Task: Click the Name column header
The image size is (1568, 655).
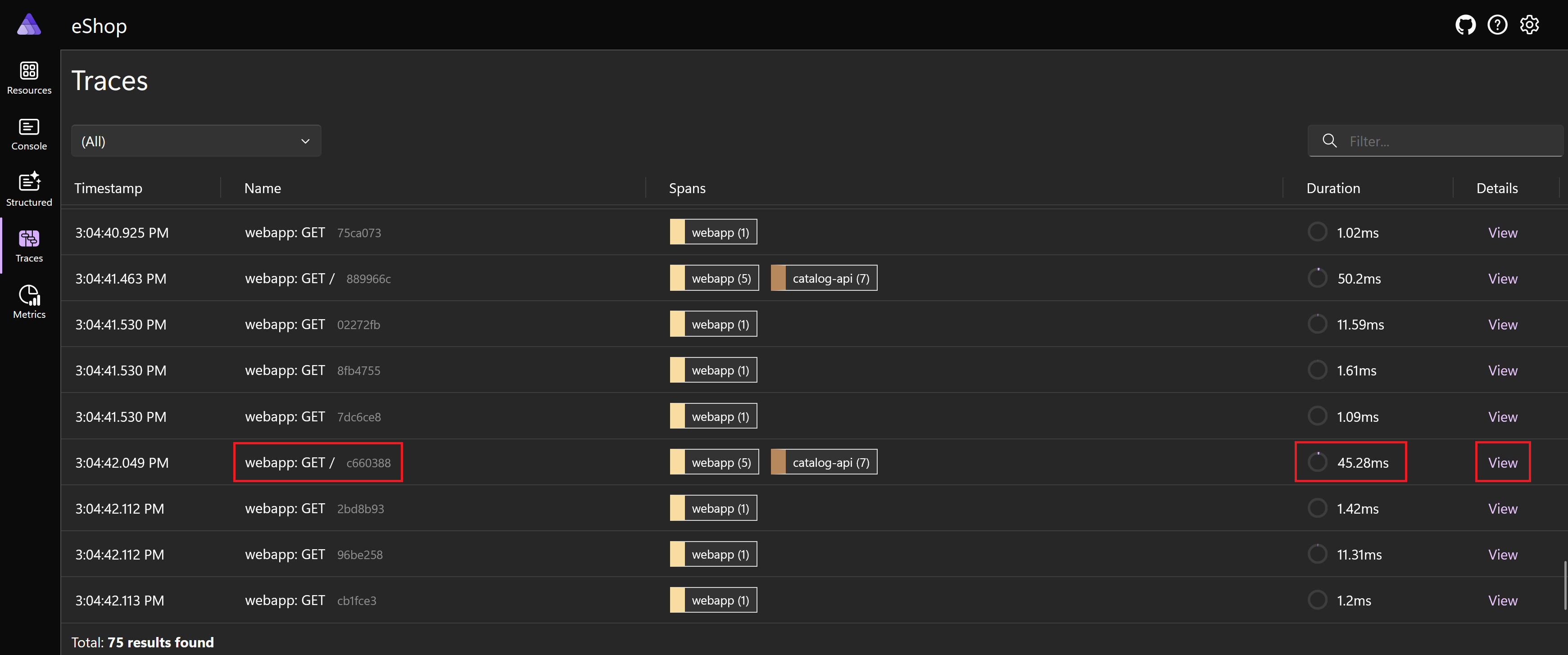Action: pos(263,188)
